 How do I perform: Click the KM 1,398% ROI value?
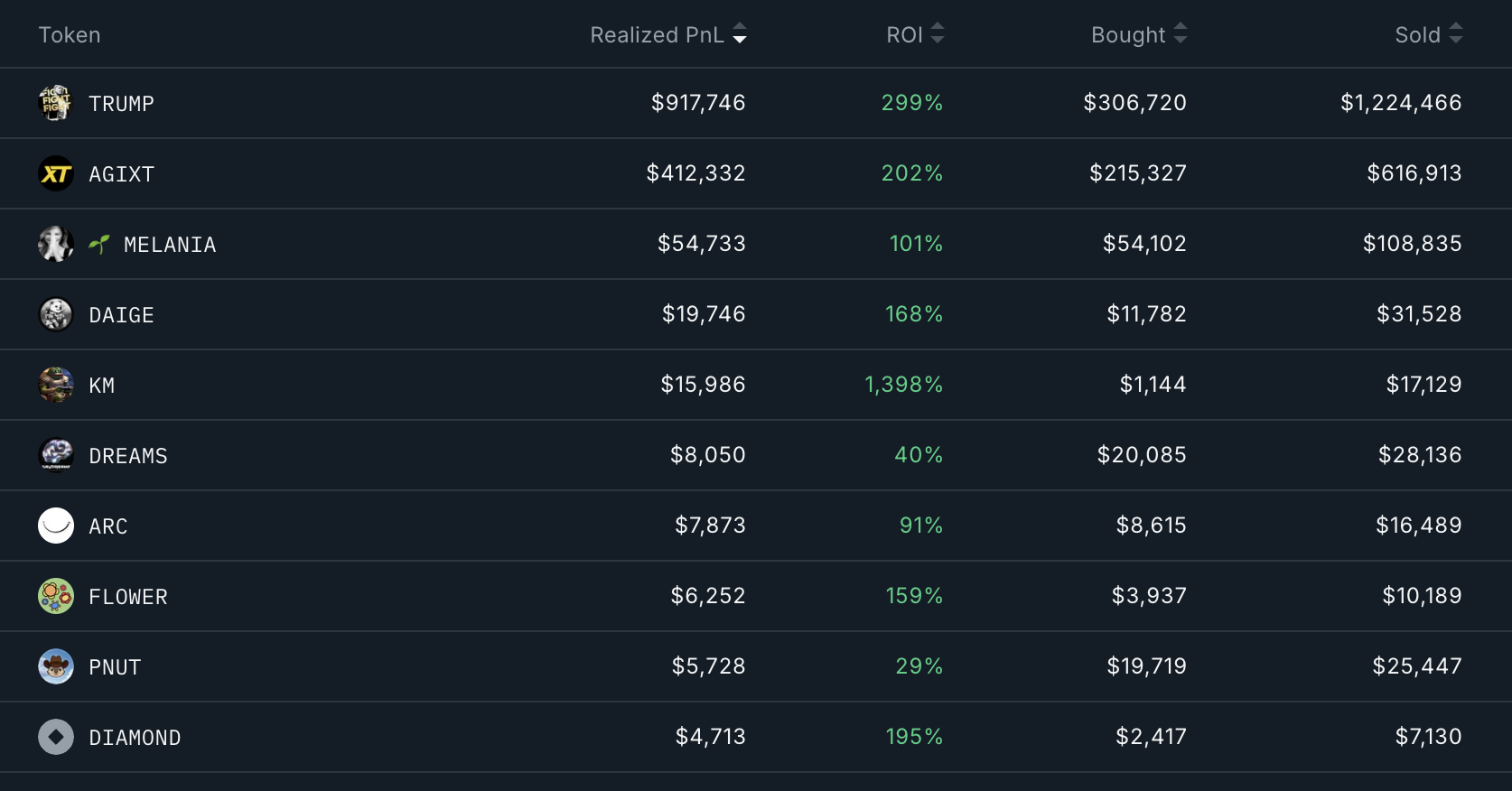pyautogui.click(x=903, y=385)
